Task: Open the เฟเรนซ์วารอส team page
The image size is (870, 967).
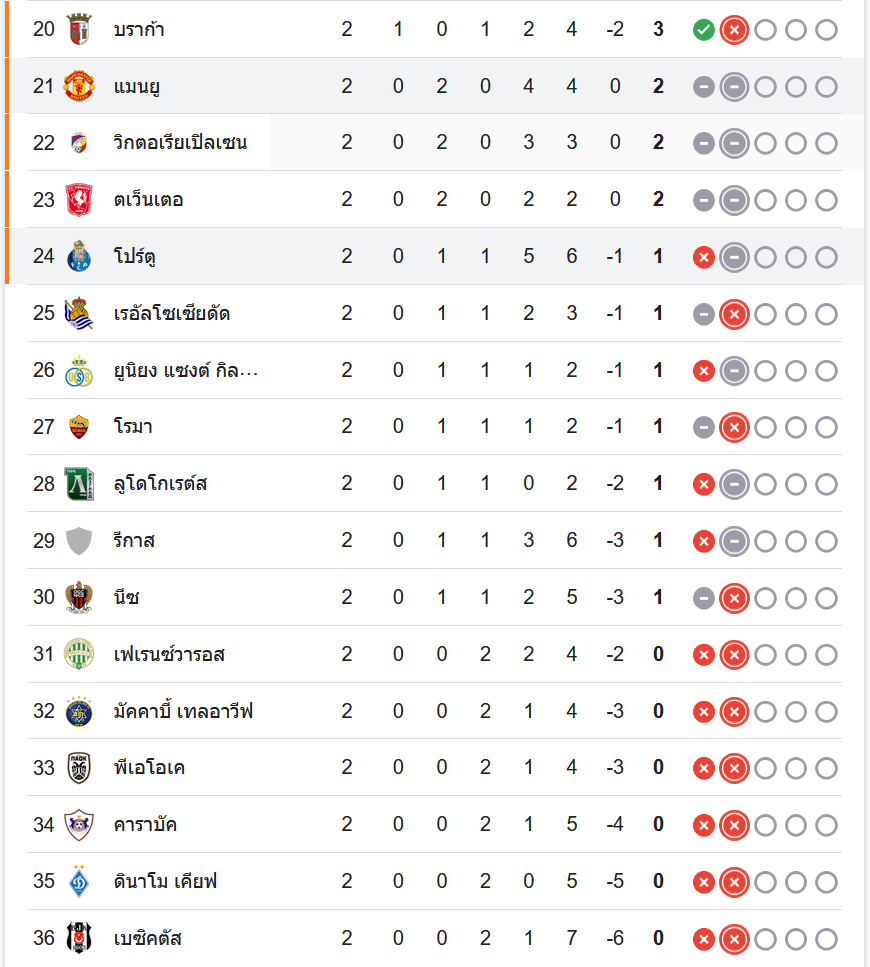Action: 170,655
